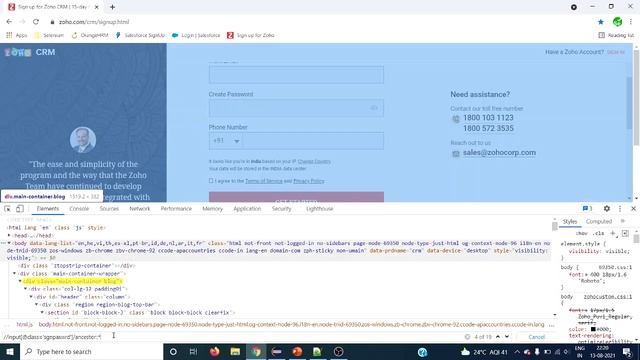Open DevTools customize three-dot menu
This screenshot has height=360, width=640.
pyautogui.click(x=620, y=209)
